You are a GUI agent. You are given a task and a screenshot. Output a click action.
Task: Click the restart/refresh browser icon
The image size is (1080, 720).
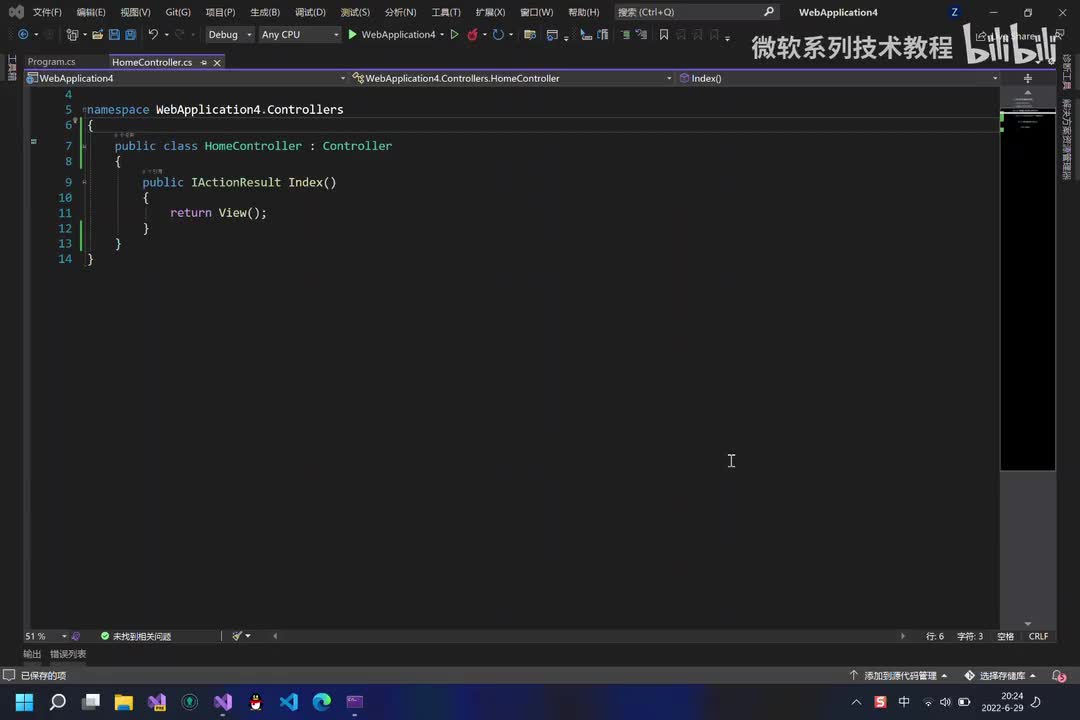(x=498, y=34)
